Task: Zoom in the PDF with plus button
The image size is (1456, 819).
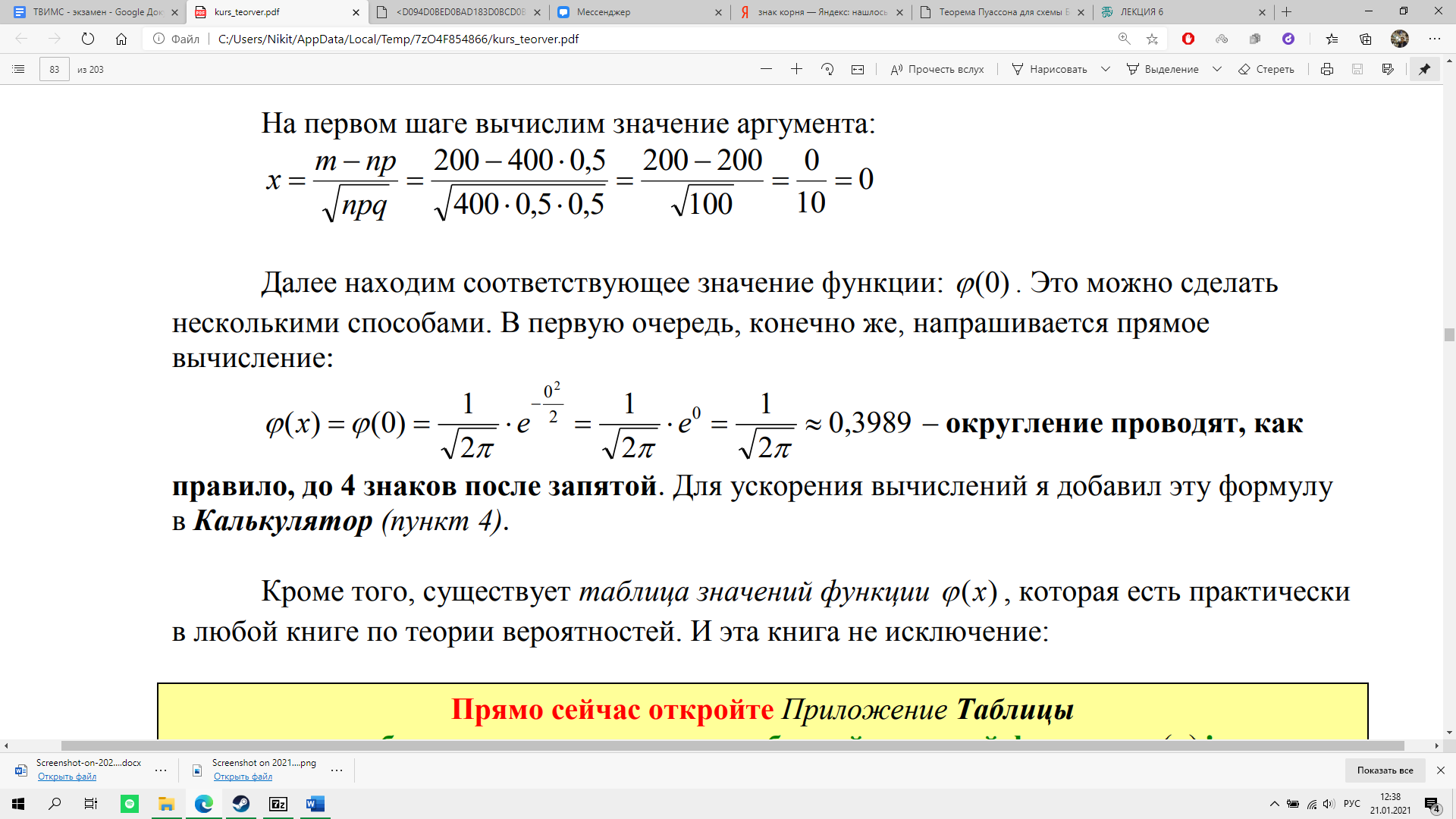Action: [x=796, y=69]
